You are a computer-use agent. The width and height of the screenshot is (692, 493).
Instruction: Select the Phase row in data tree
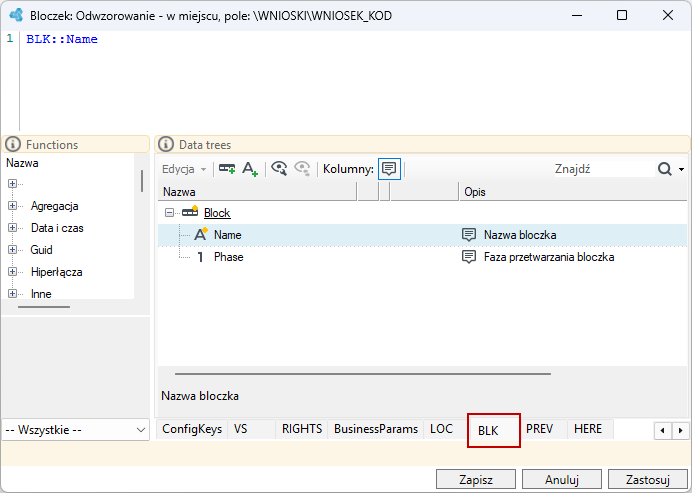pos(422,257)
